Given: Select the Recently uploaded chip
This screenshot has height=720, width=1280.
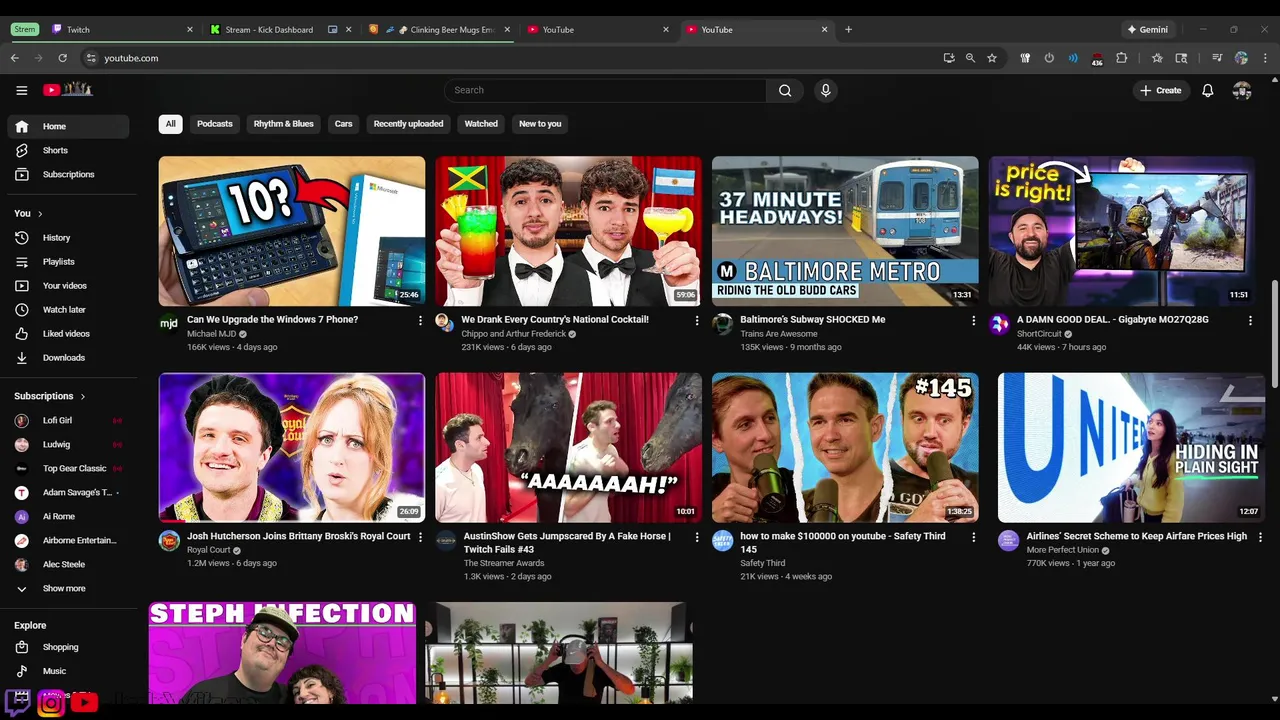Looking at the screenshot, I should click(408, 124).
